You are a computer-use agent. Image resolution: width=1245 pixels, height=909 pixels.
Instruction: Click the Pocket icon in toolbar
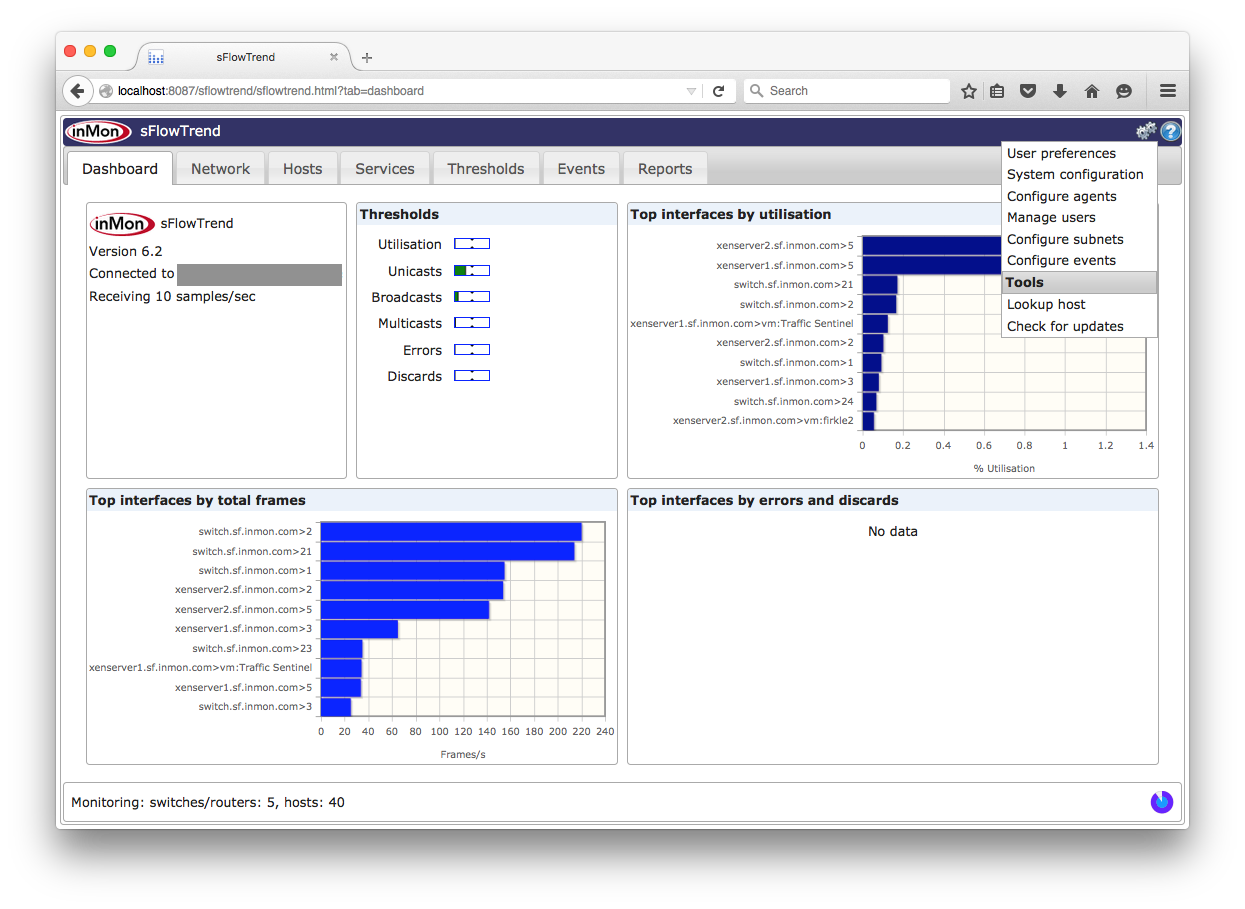pyautogui.click(x=1028, y=91)
